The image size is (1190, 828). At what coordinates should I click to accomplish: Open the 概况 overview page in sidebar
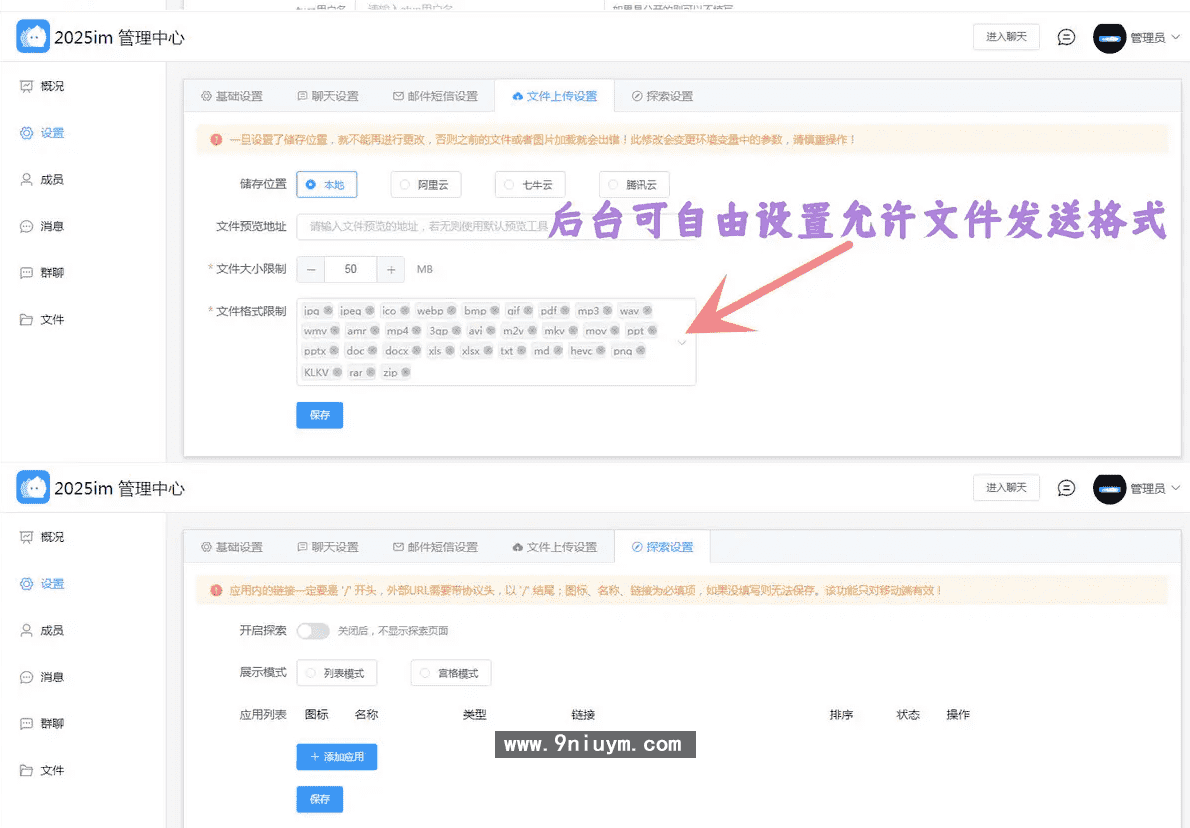pos(41,86)
